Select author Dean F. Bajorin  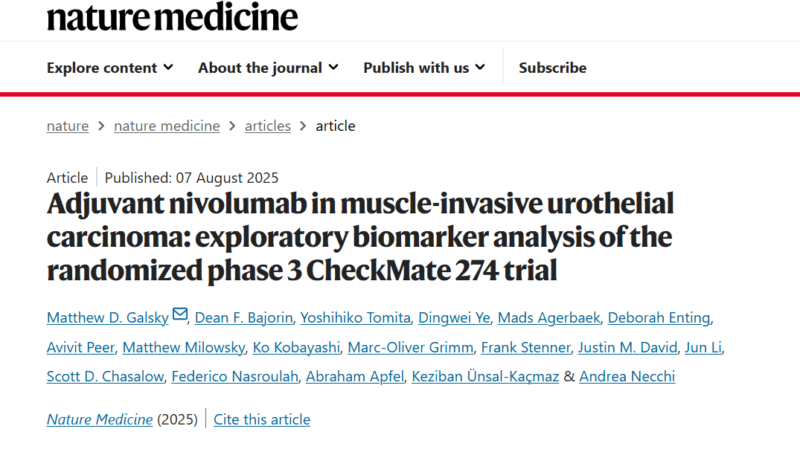point(244,318)
